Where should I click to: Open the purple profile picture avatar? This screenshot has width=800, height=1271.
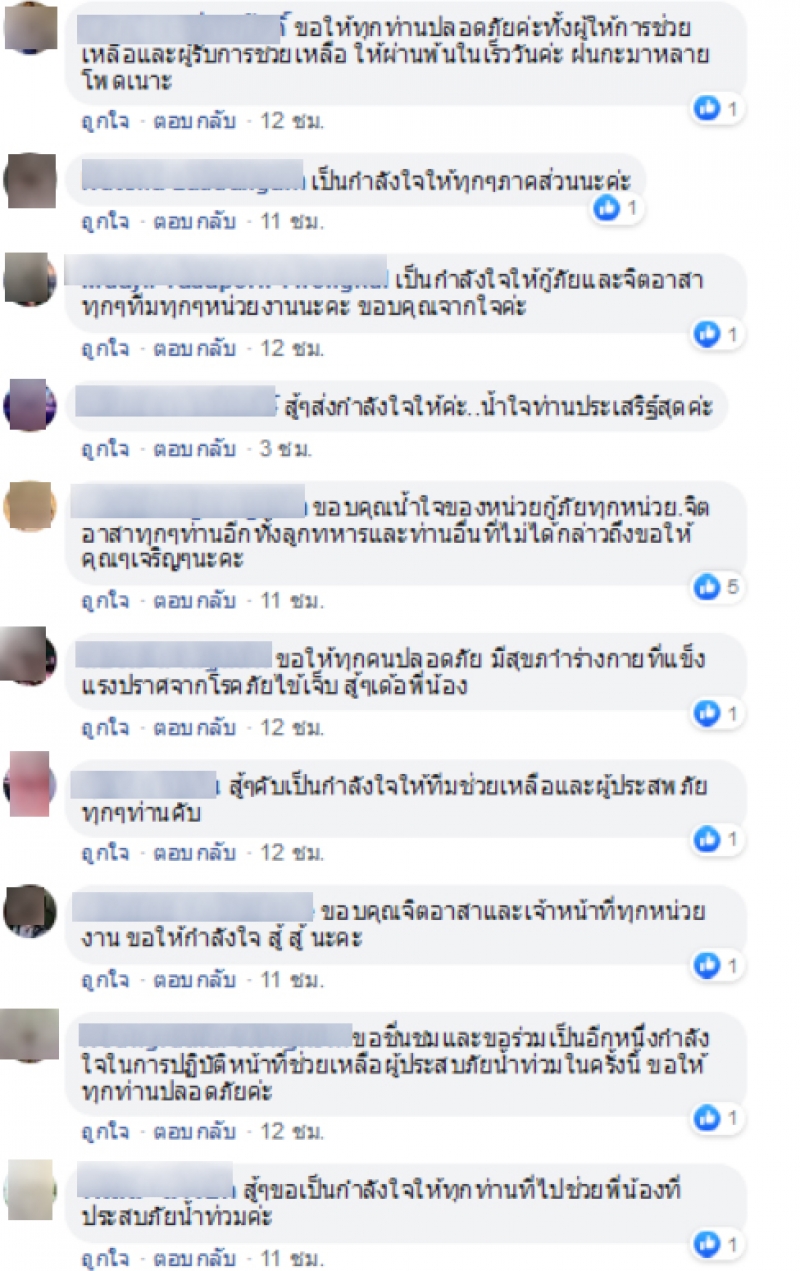(x=30, y=404)
